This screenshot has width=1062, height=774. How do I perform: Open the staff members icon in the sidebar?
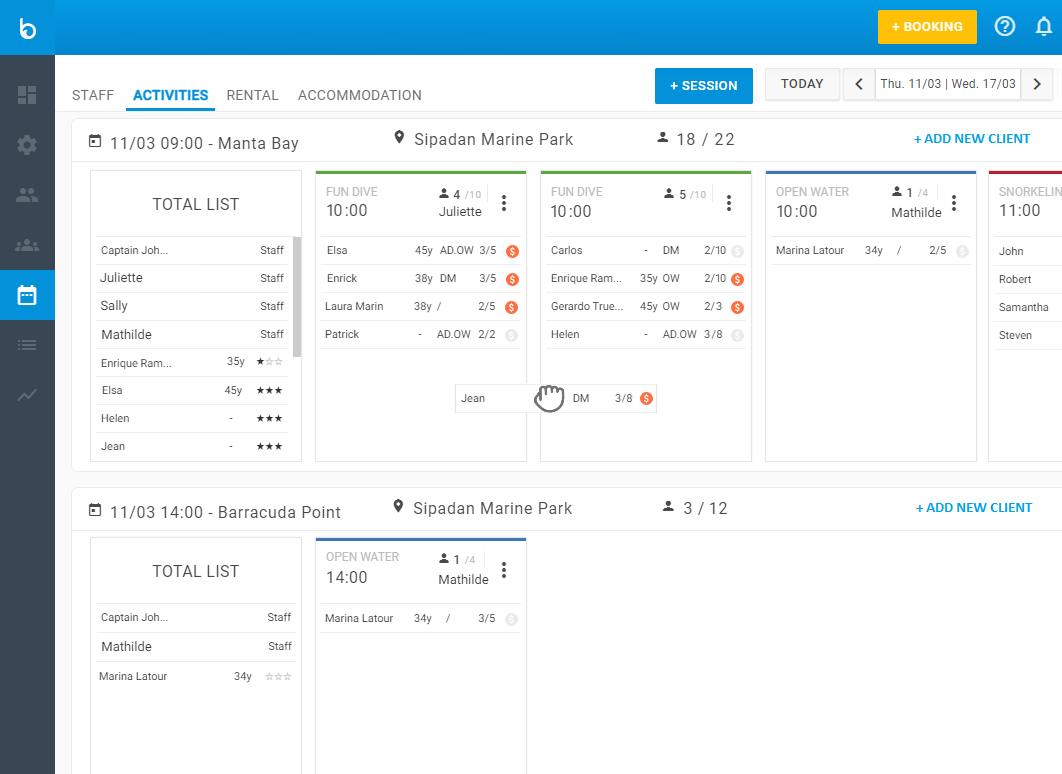click(27, 195)
